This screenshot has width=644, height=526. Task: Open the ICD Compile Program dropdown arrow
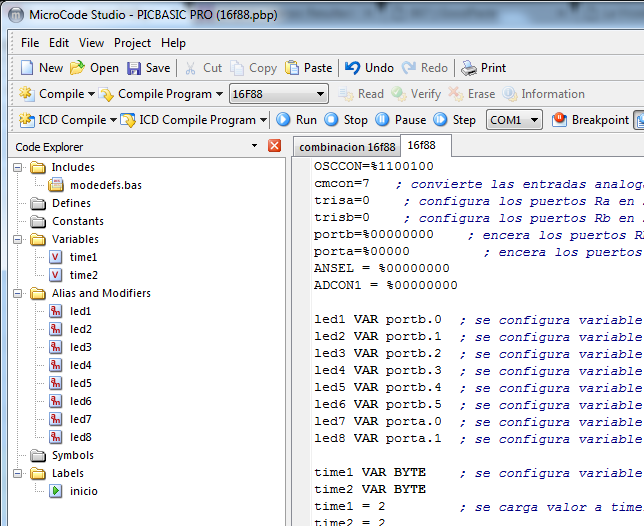[x=263, y=120]
